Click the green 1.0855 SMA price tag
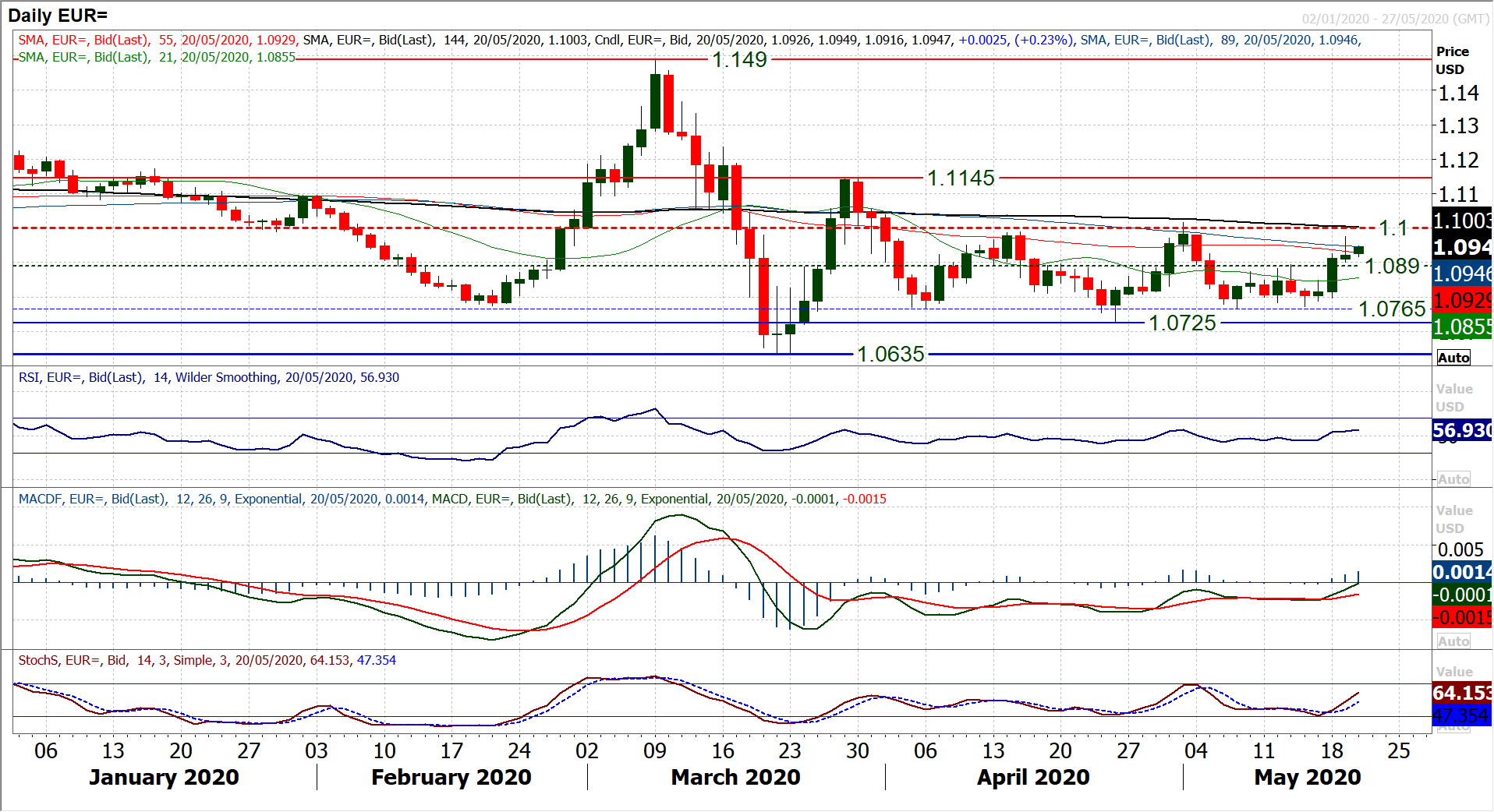This screenshot has width=1494, height=812. coord(1461,327)
